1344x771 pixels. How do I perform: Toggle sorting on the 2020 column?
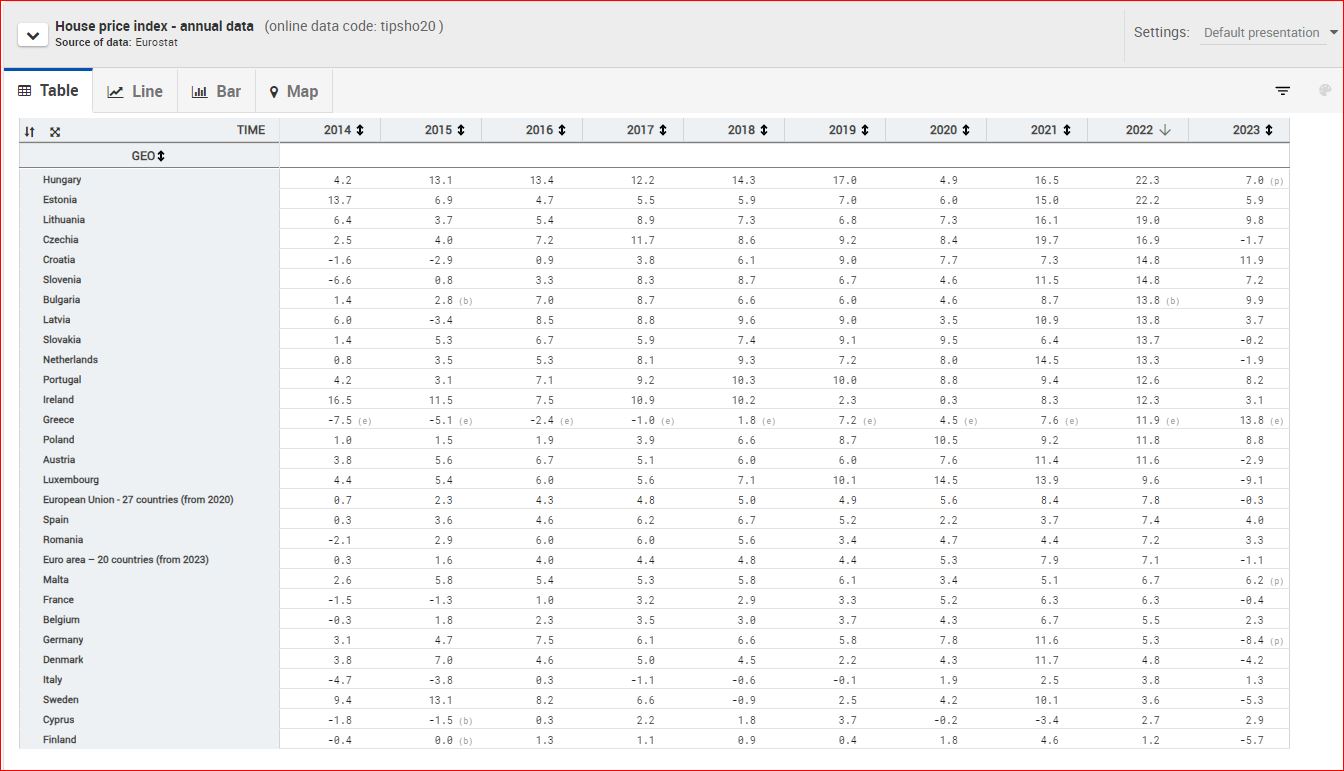(965, 130)
